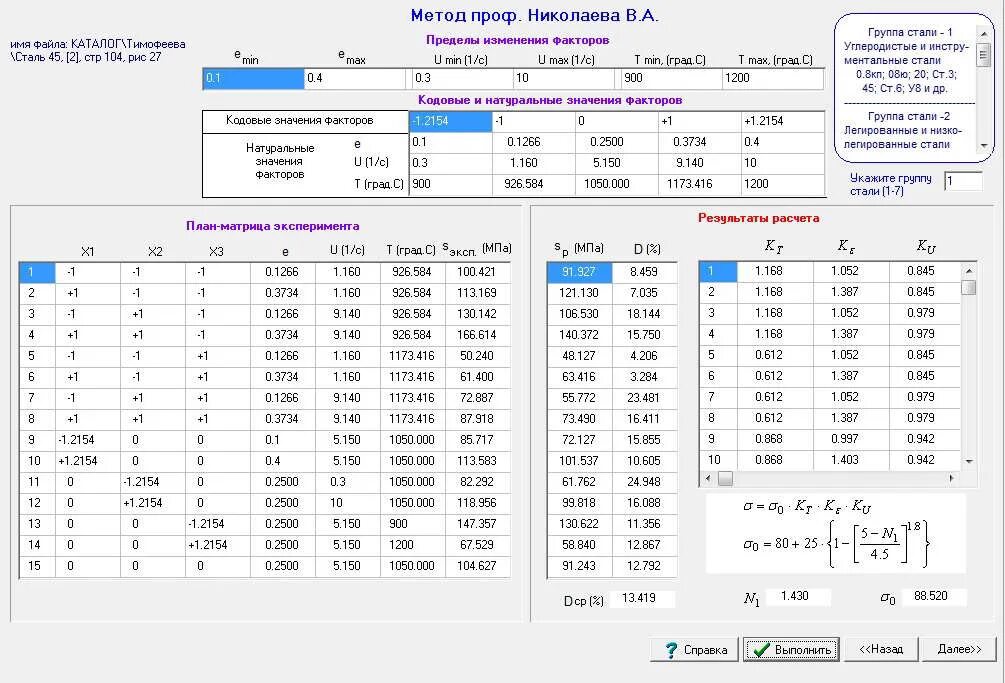
Task: Click scroll up arrow of K coefficients table
Action: 969,271
